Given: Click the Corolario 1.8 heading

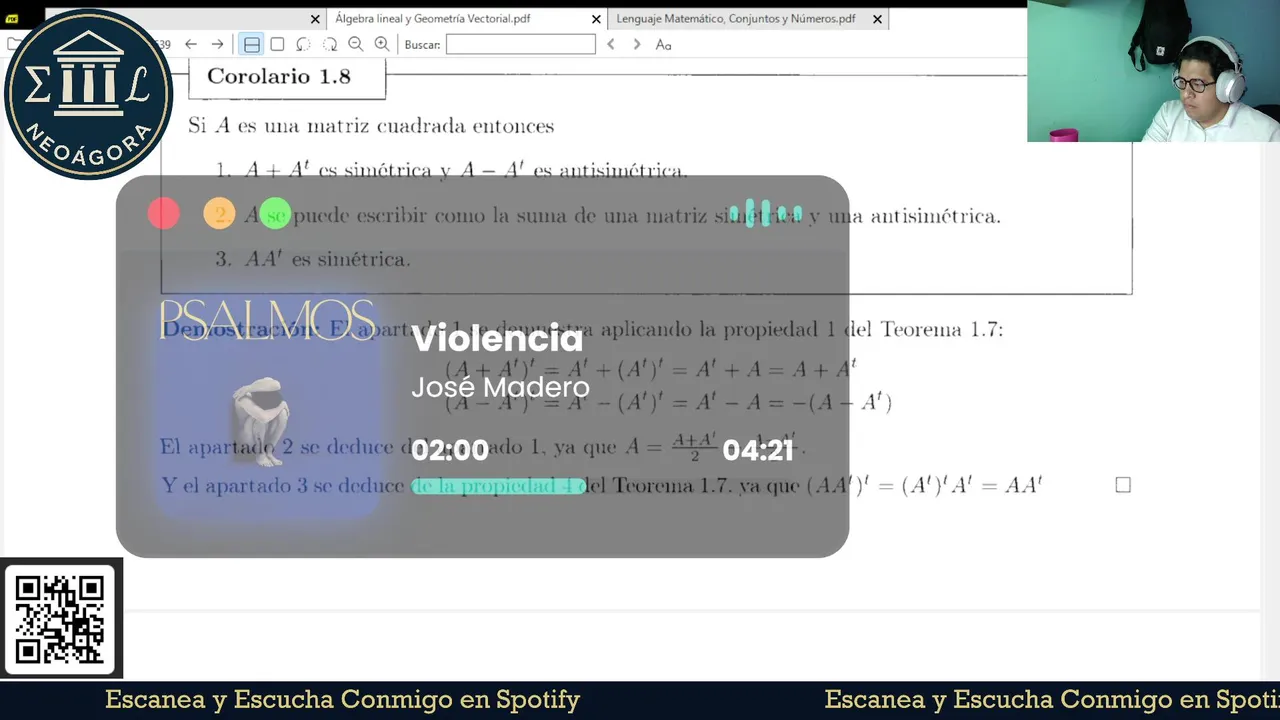Looking at the screenshot, I should tap(279, 77).
